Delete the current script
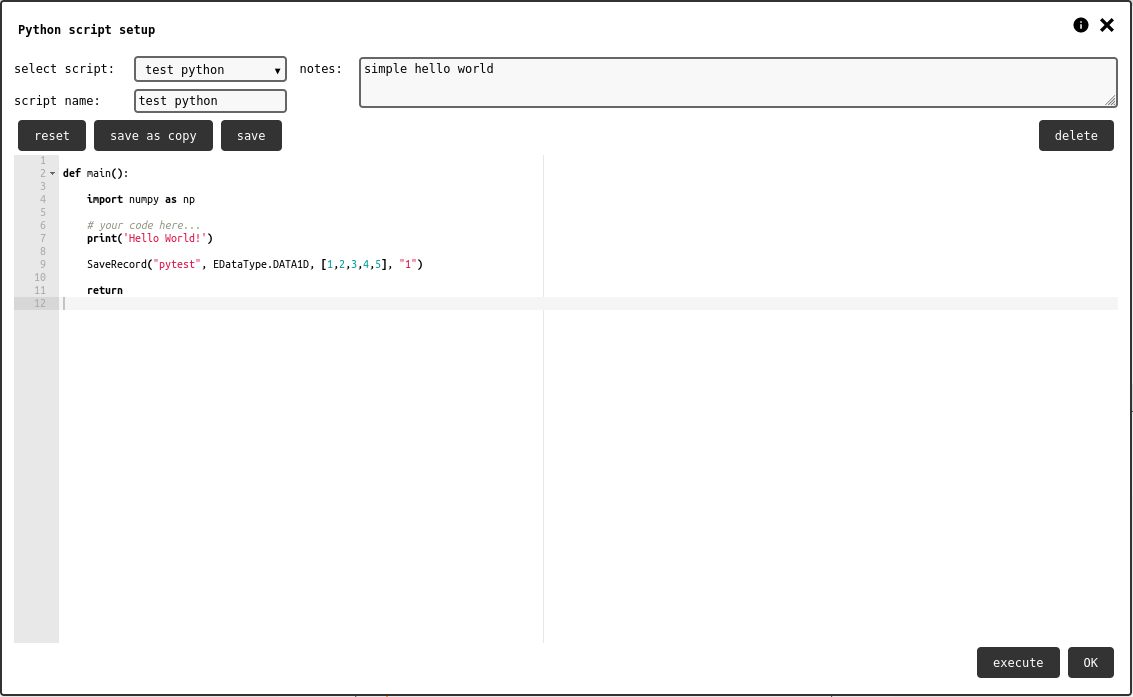Screen dimensions: 1133x697 coord(1076,136)
